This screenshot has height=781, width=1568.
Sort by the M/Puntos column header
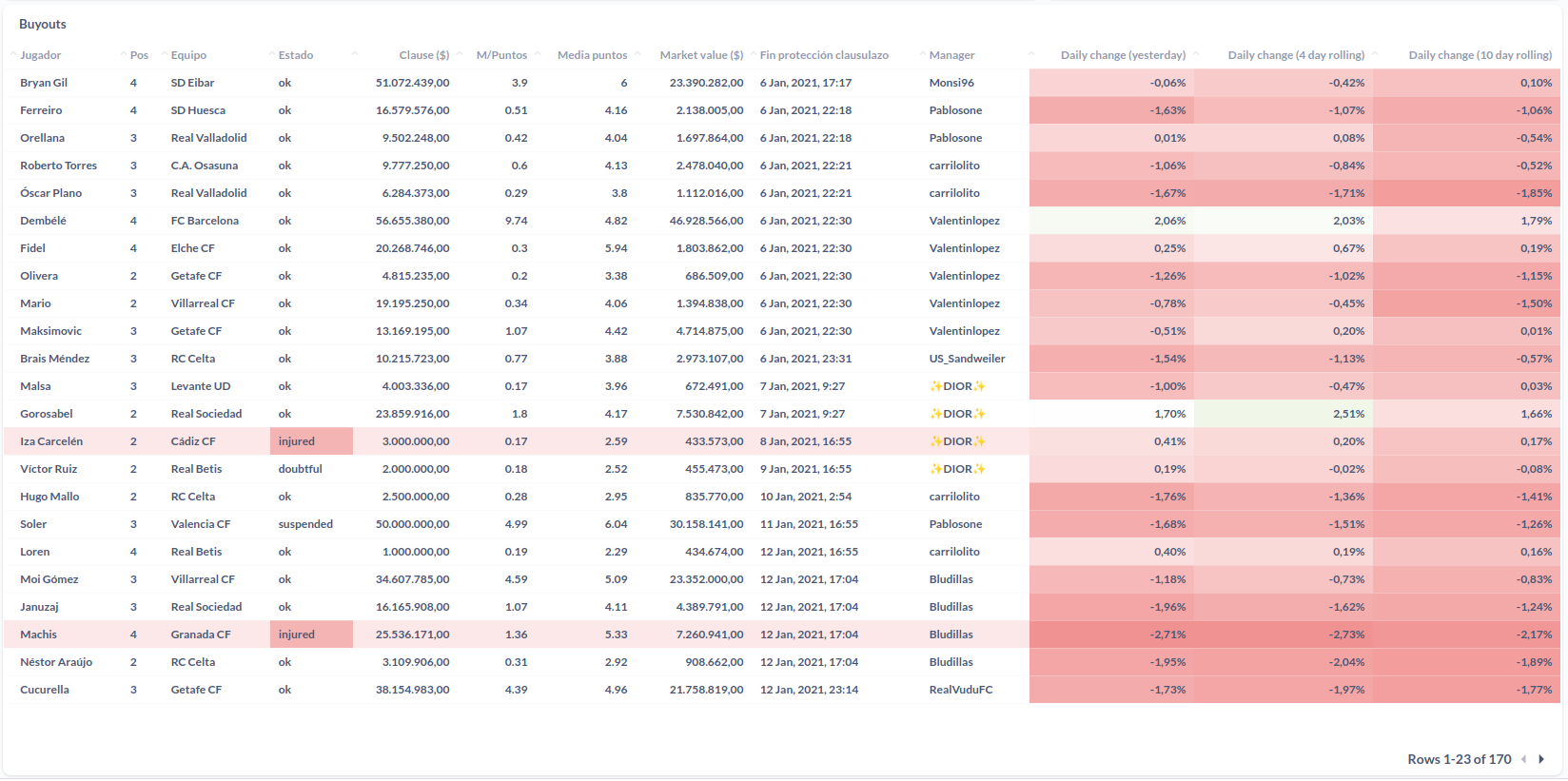[501, 55]
